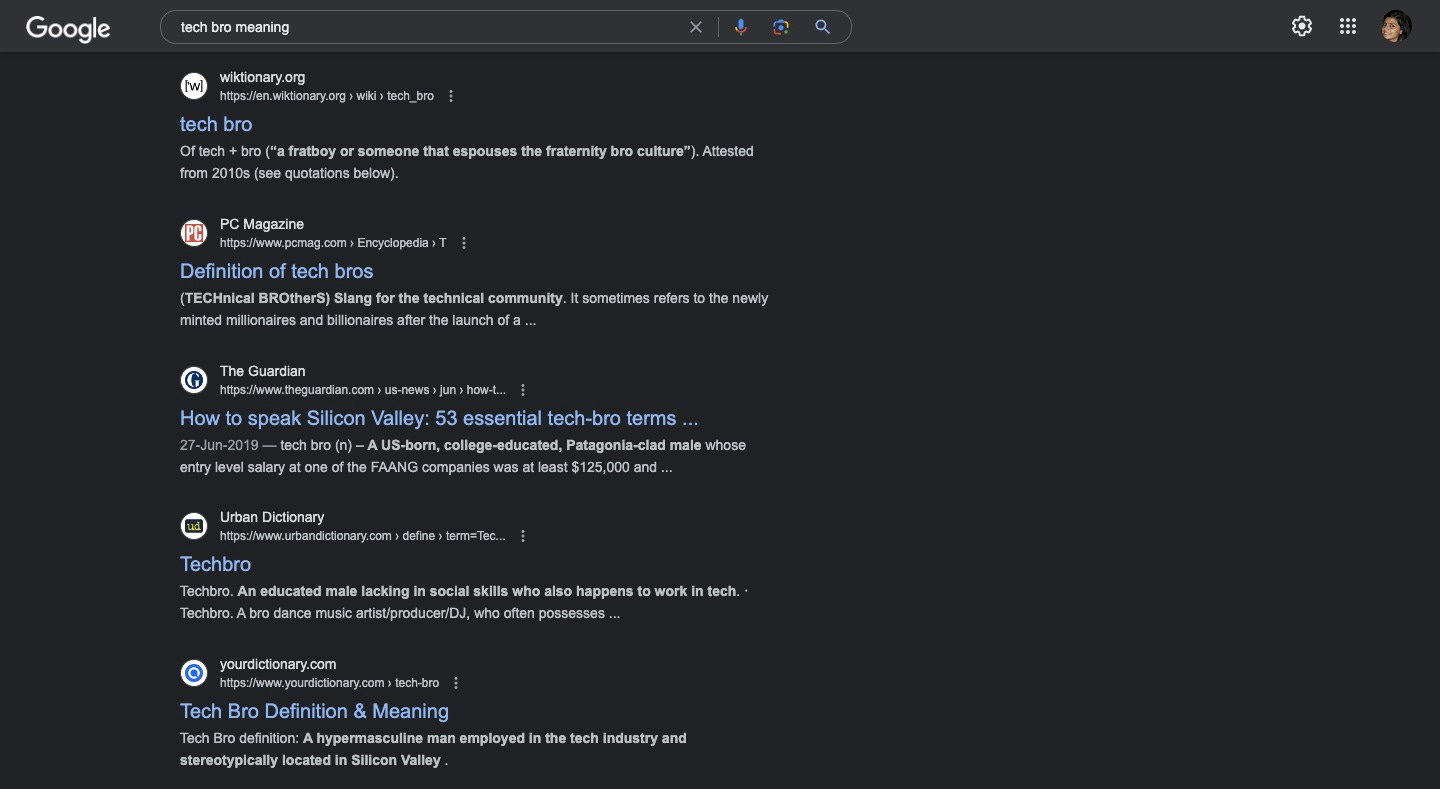Click the snippet 'Slang for the technical community'
This screenshot has width=1440, height=789.
point(448,298)
